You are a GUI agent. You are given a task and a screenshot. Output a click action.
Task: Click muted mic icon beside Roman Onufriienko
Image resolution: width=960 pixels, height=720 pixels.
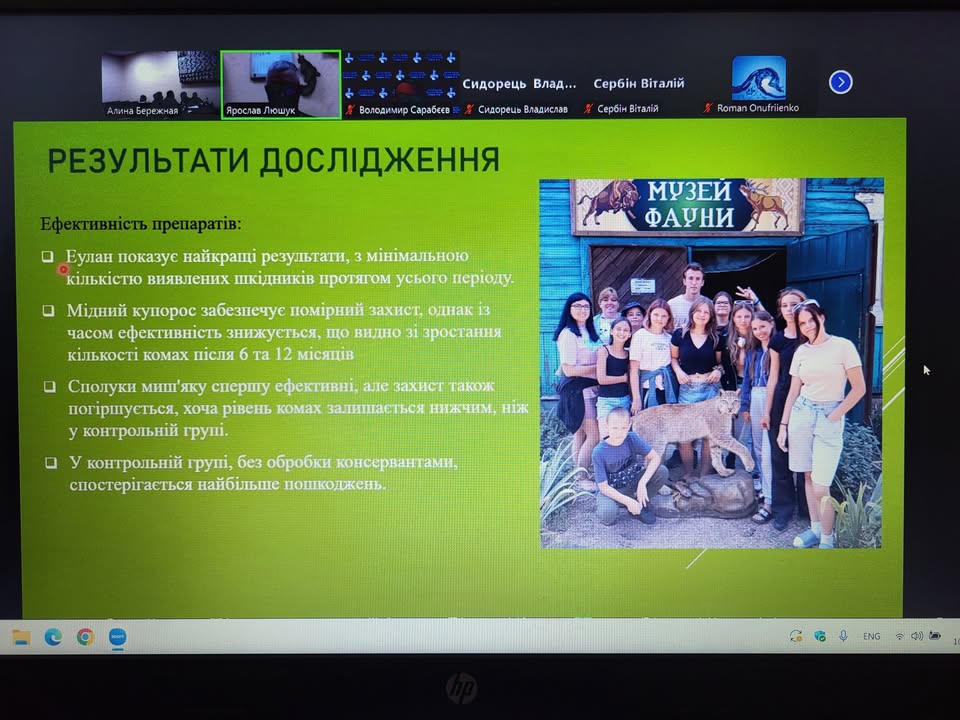708,108
